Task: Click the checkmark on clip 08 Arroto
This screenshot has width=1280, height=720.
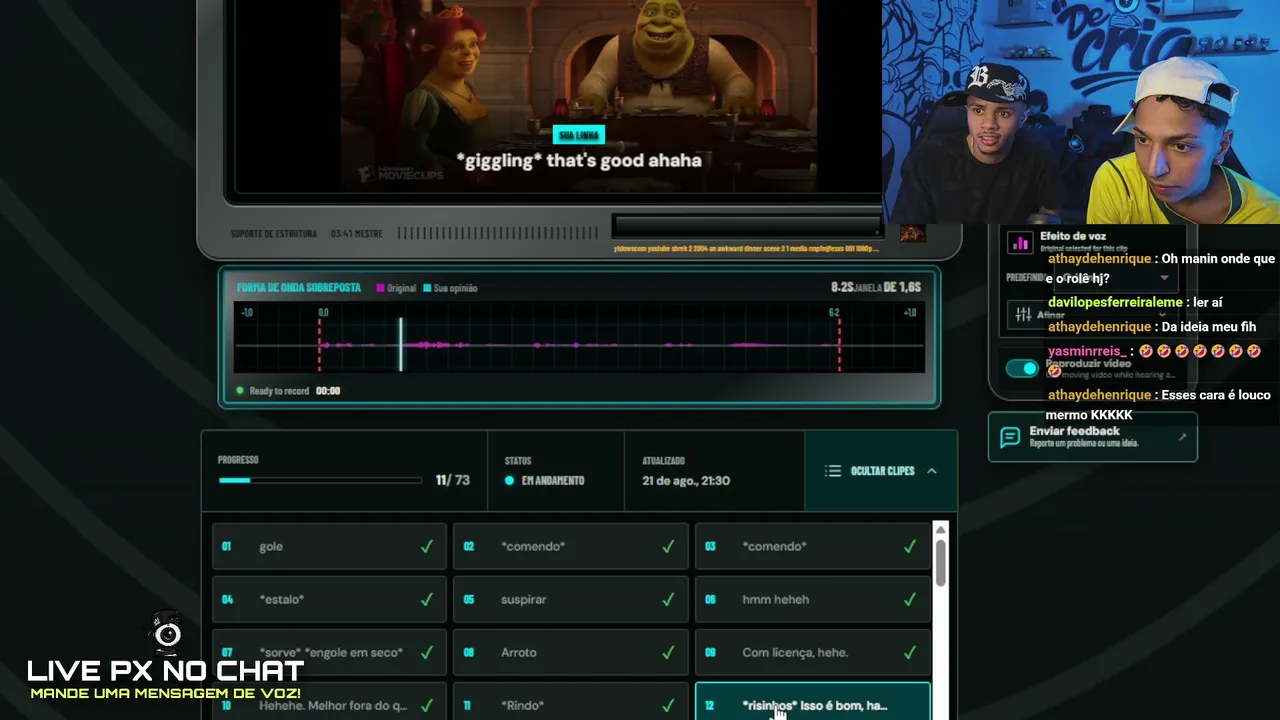Action: [x=668, y=653]
